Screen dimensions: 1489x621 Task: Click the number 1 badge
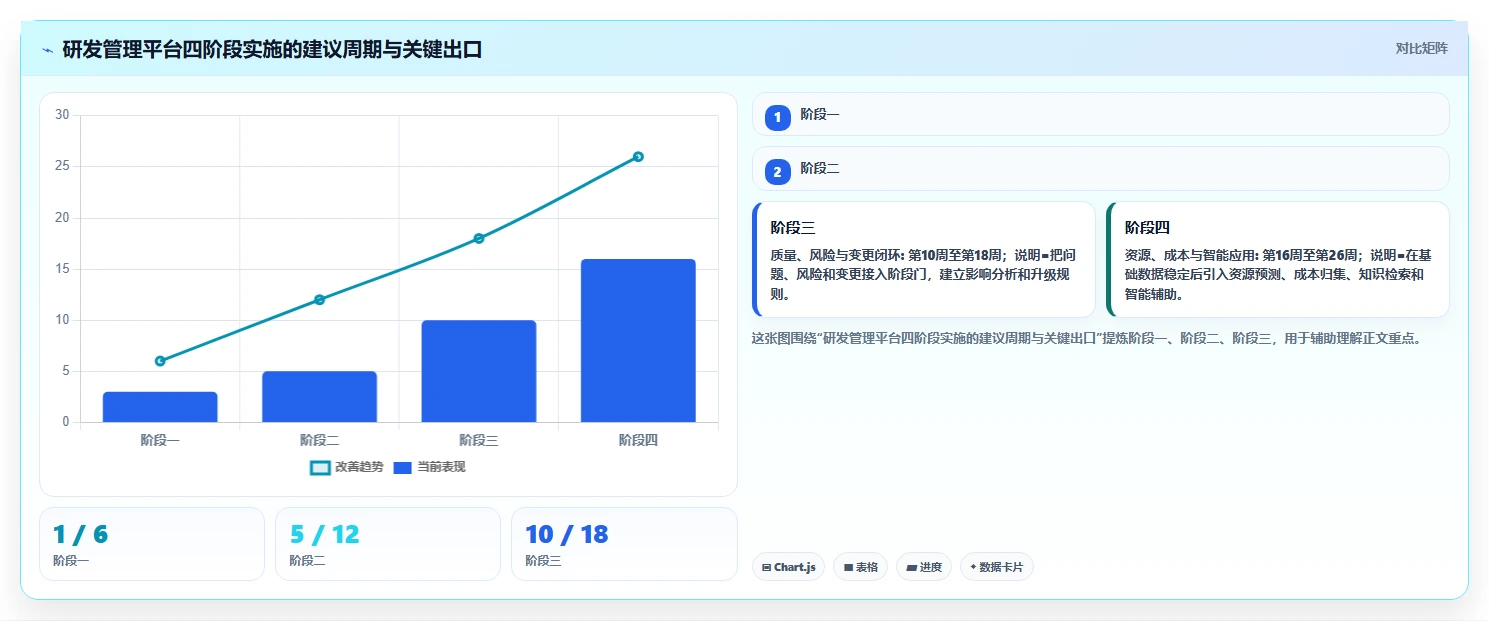(x=777, y=117)
